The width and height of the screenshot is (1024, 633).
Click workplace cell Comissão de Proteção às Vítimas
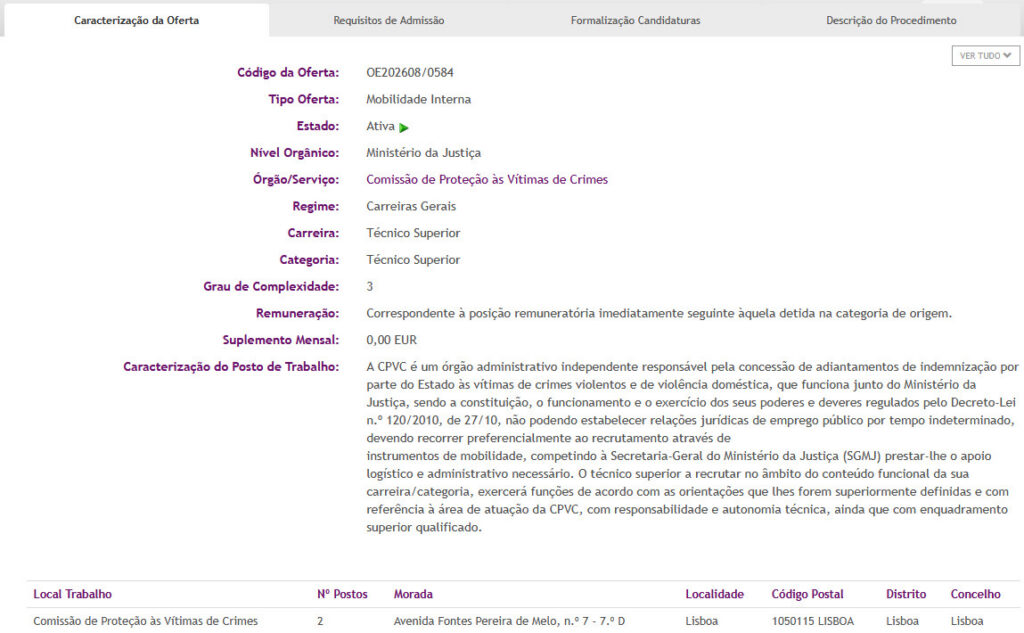146,621
